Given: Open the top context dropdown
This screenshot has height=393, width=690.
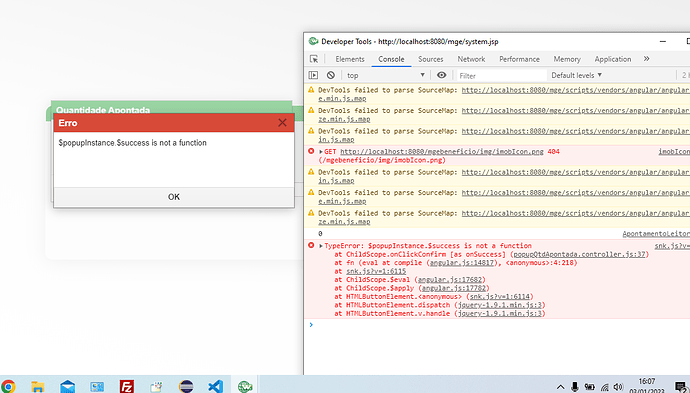Looking at the screenshot, I should [x=386, y=75].
